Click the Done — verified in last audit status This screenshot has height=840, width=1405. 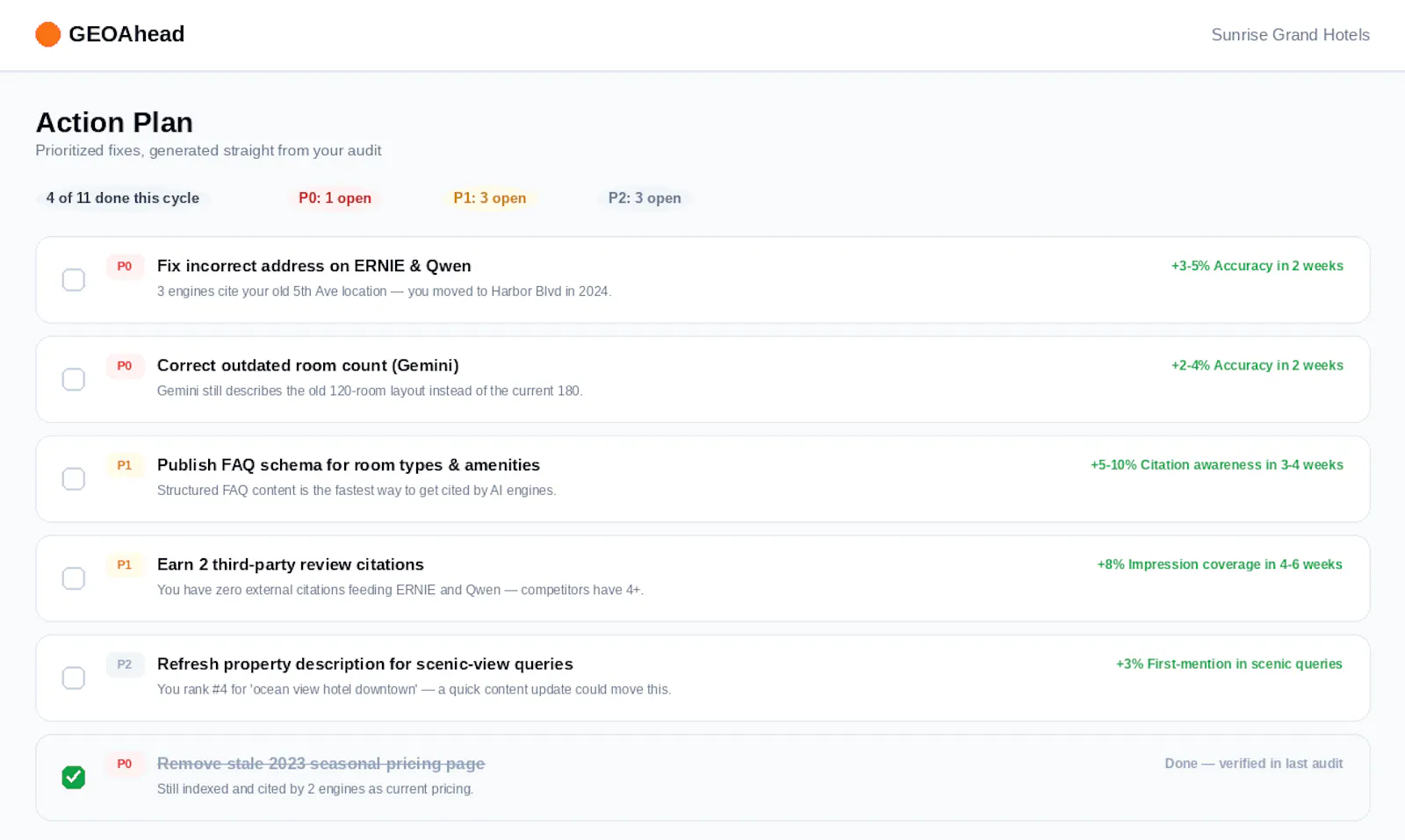(x=1254, y=764)
